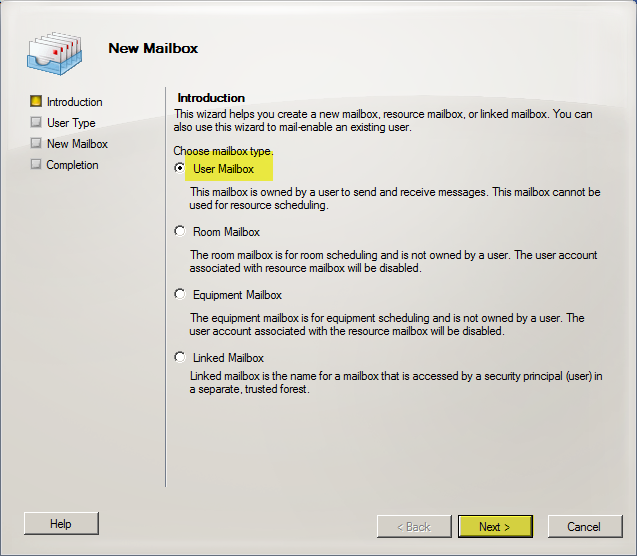
Task: Click the 'New Mailbox' wizard title text
Action: [153, 48]
